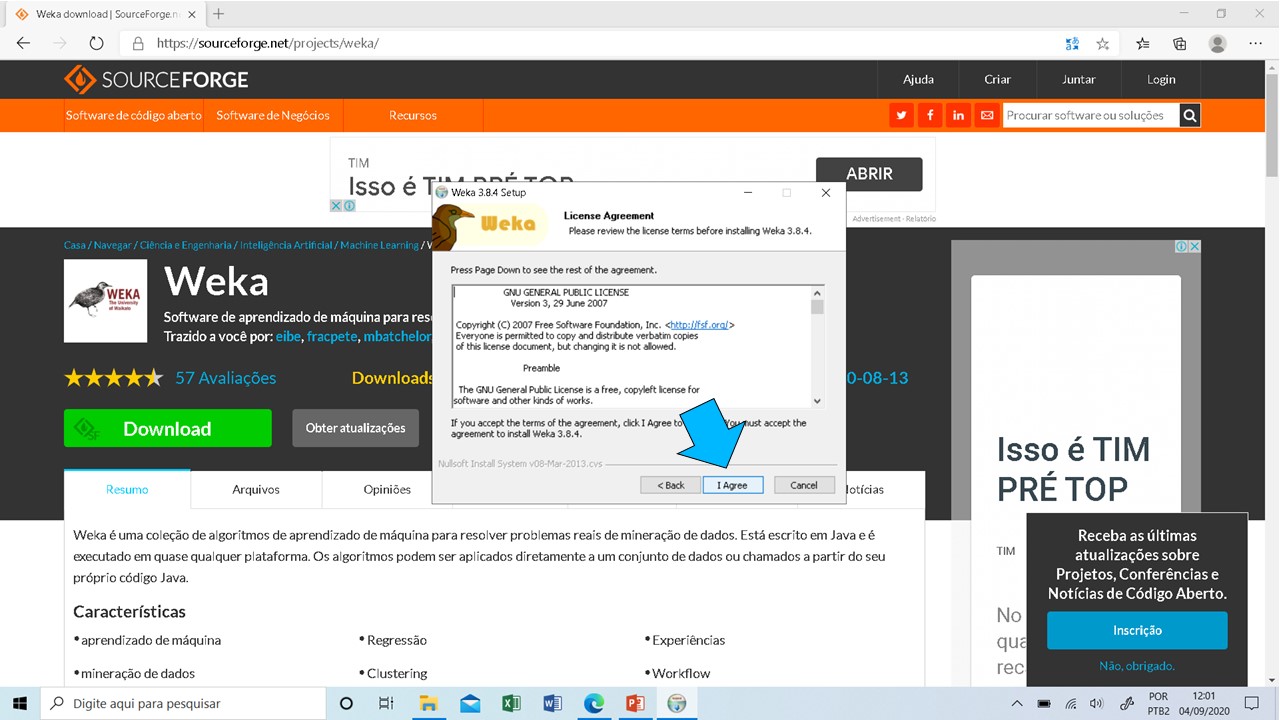Click the Weka project logo
Screen dimensions: 1280x720
coord(105,301)
